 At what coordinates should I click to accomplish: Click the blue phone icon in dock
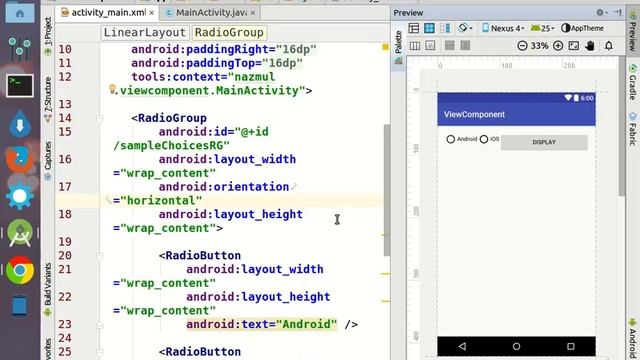[x=20, y=306]
